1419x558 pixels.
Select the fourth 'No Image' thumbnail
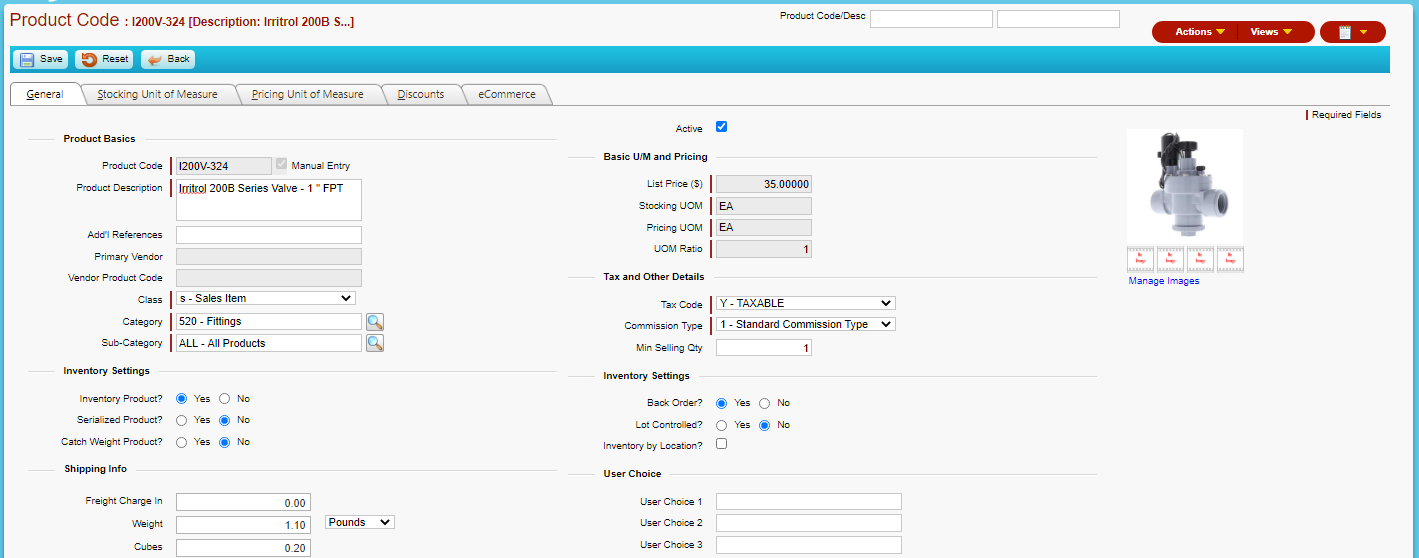(1230, 260)
